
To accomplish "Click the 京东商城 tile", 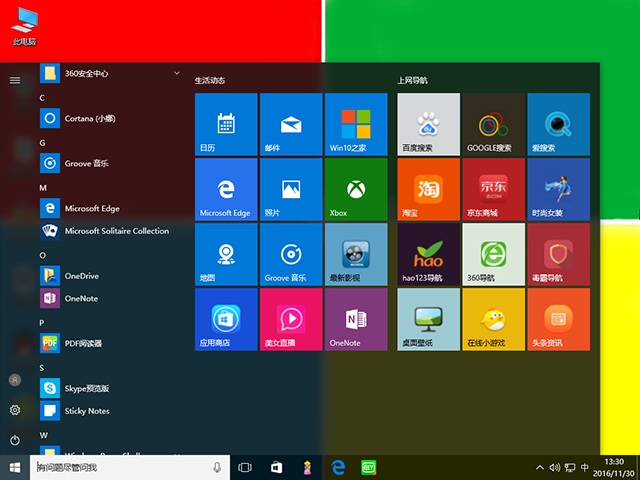I will (x=493, y=189).
